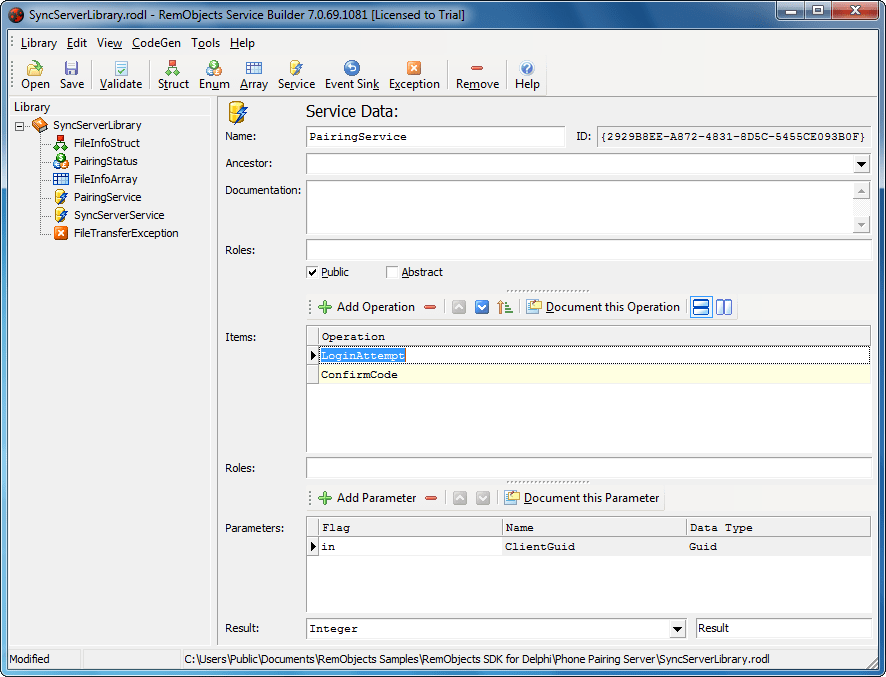Enable the Abstract checkbox

[392, 272]
